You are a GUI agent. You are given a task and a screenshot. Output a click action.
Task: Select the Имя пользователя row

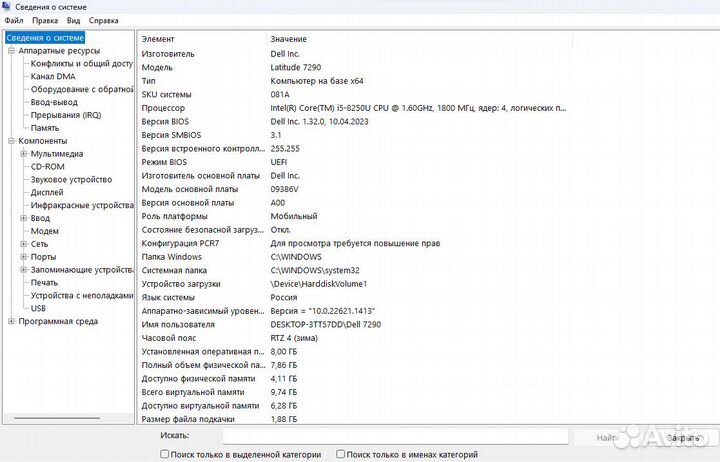point(354,325)
